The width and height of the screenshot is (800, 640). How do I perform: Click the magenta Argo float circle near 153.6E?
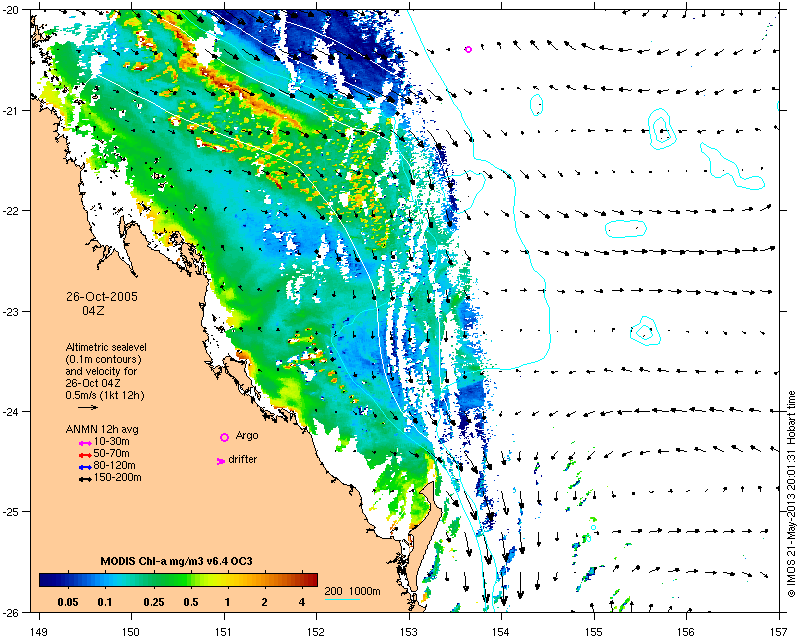pos(468,50)
